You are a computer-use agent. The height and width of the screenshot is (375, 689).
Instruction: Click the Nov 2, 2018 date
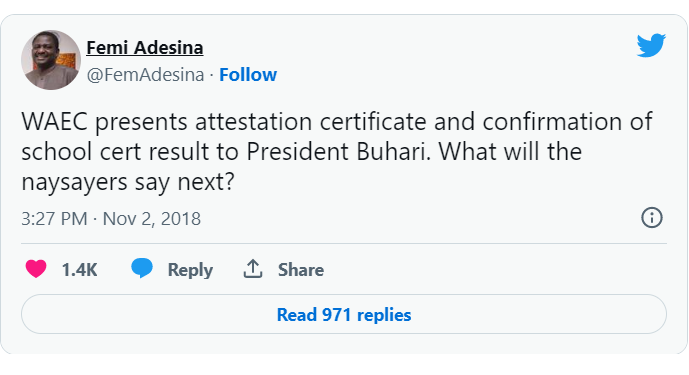pyautogui.click(x=152, y=218)
